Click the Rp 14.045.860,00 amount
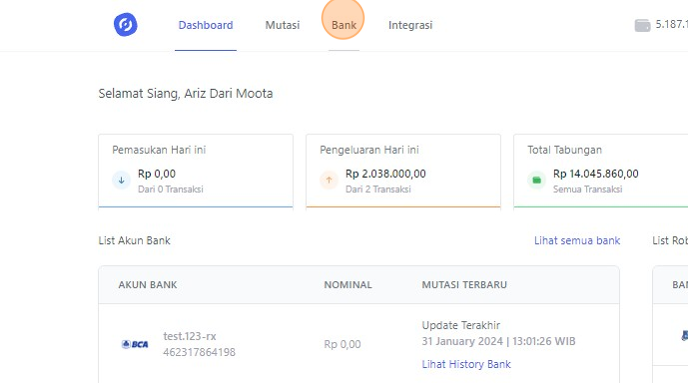This screenshot has height=383, width=688. [595, 174]
